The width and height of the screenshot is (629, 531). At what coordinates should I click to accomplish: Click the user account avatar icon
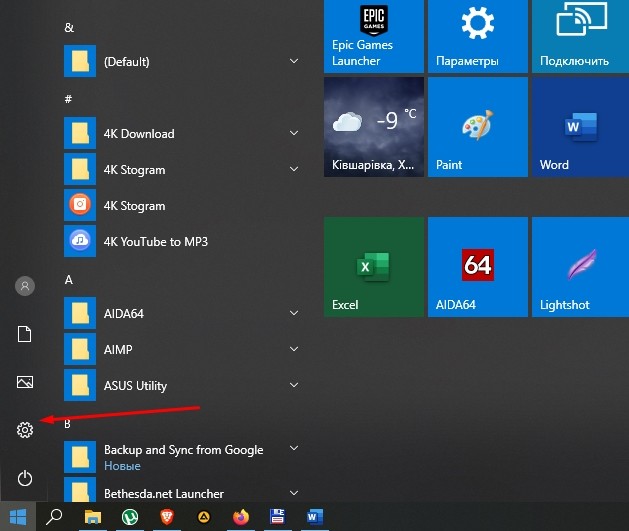(x=25, y=286)
